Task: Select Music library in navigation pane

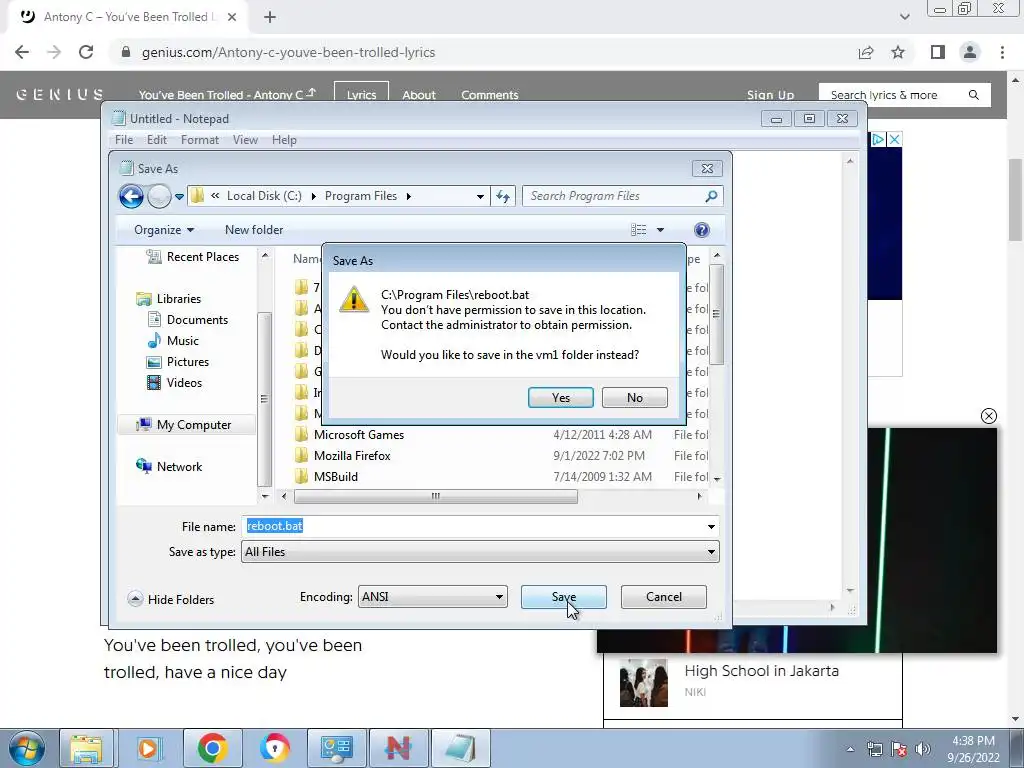Action: (x=174, y=341)
